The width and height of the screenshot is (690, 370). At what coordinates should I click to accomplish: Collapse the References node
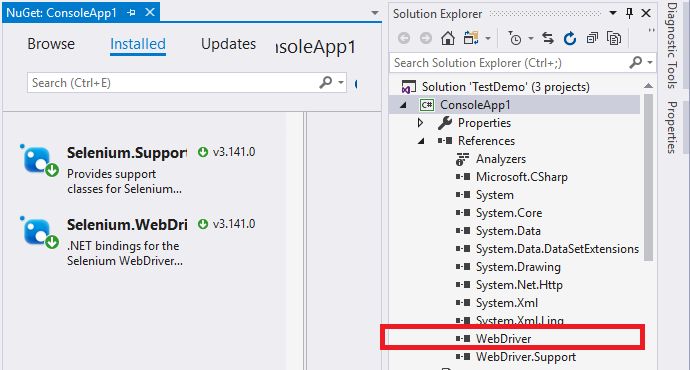[x=421, y=141]
